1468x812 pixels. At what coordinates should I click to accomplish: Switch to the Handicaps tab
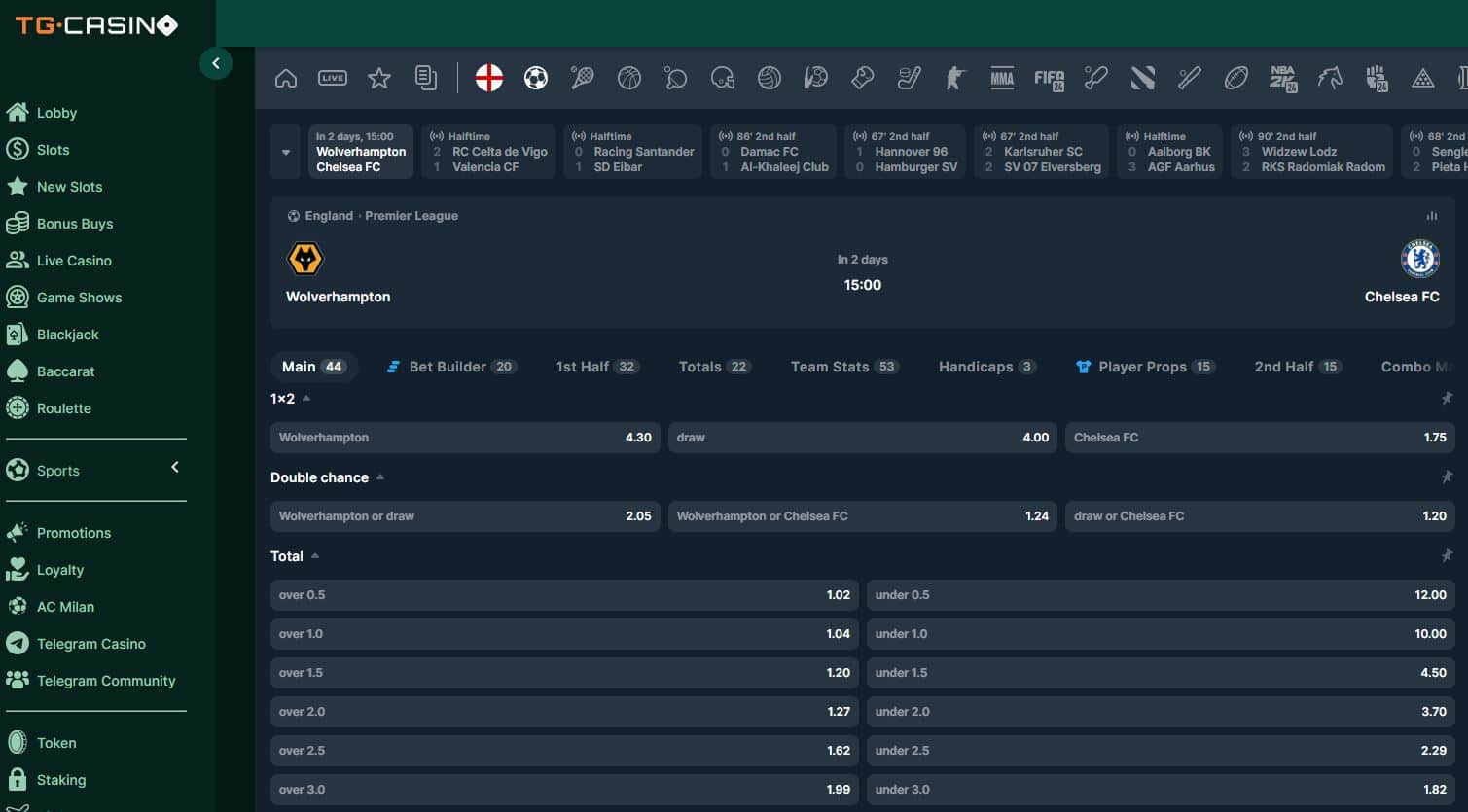[986, 367]
